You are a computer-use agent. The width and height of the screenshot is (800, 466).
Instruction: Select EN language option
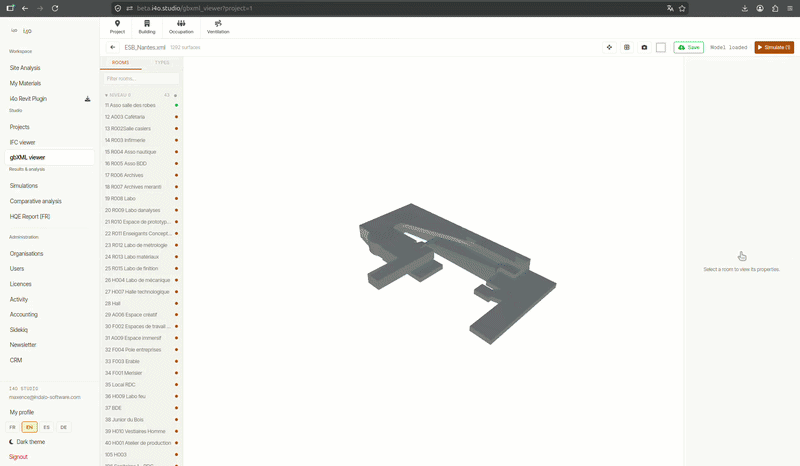click(x=30, y=427)
